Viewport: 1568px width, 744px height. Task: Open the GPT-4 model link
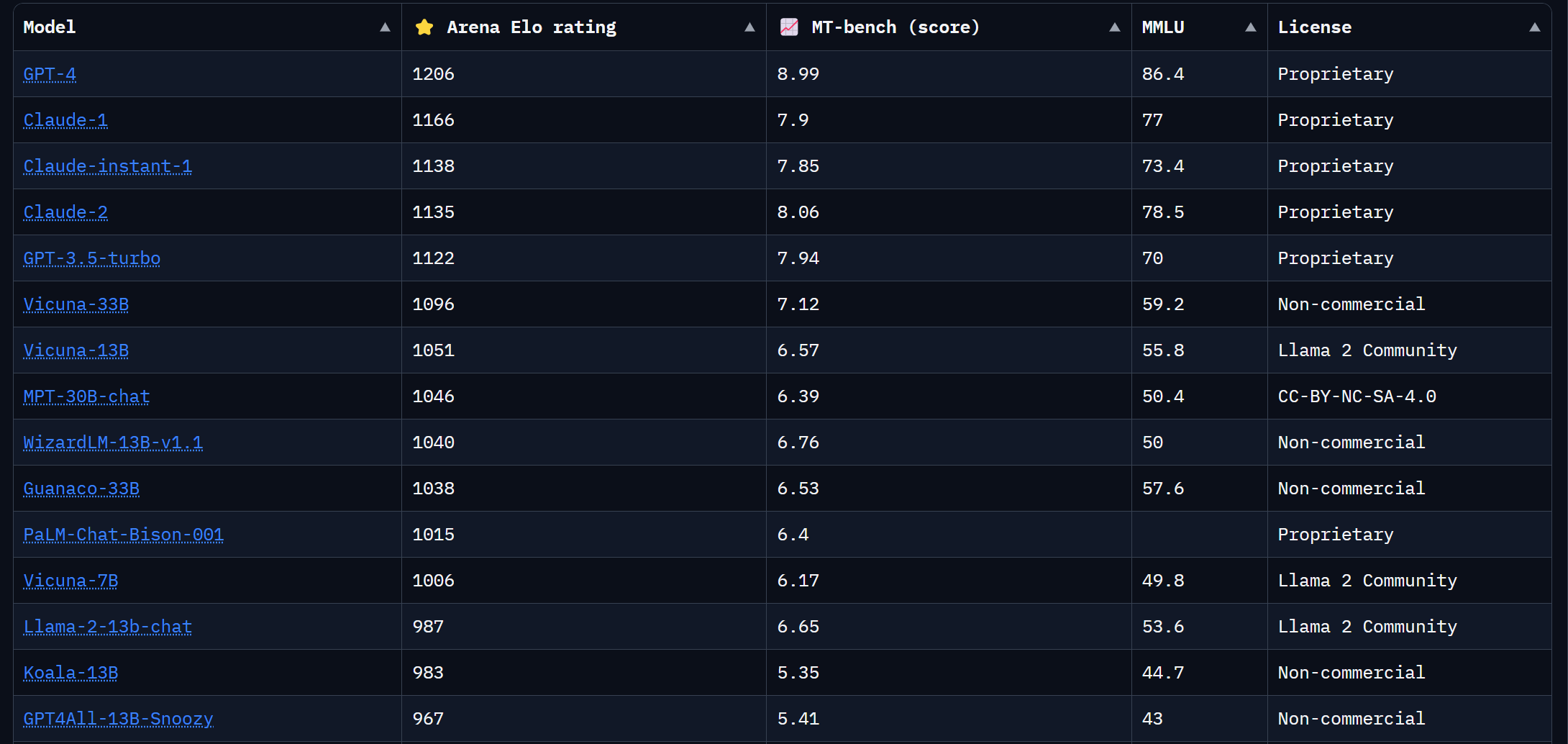click(x=50, y=74)
